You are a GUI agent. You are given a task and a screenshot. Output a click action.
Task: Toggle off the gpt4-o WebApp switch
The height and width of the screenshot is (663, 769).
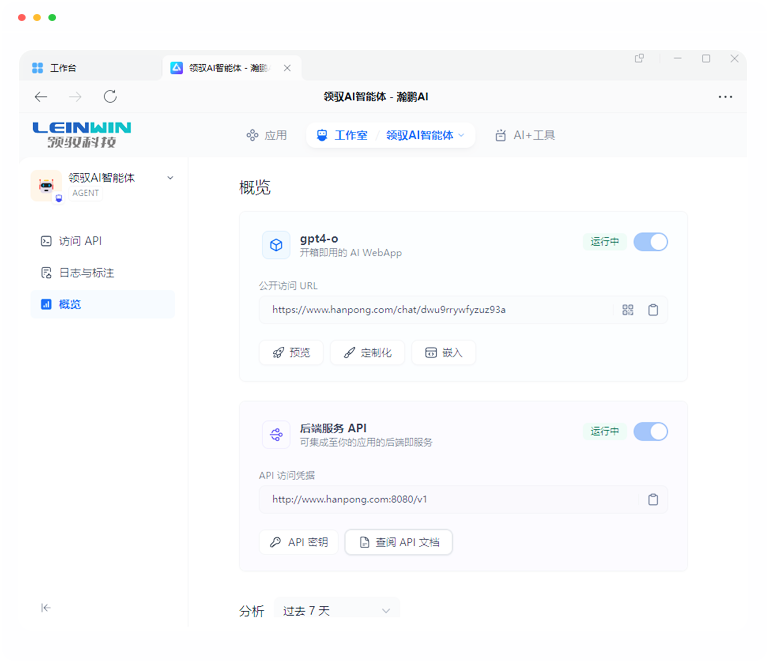pos(650,242)
